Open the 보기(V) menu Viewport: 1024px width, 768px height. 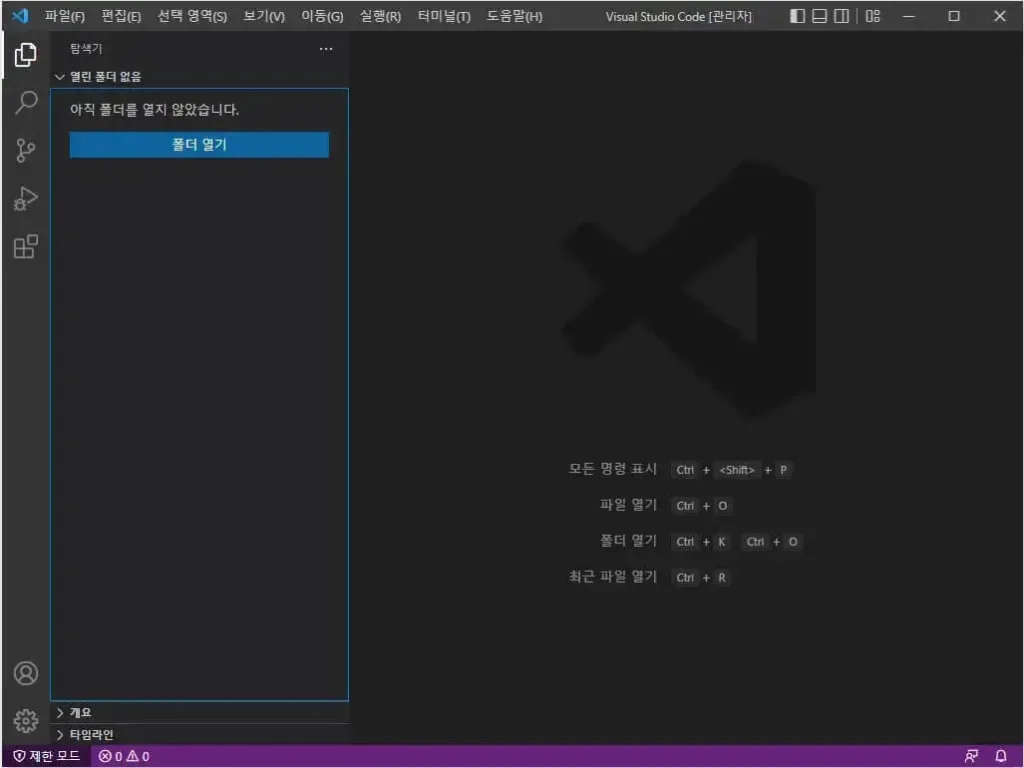(264, 16)
